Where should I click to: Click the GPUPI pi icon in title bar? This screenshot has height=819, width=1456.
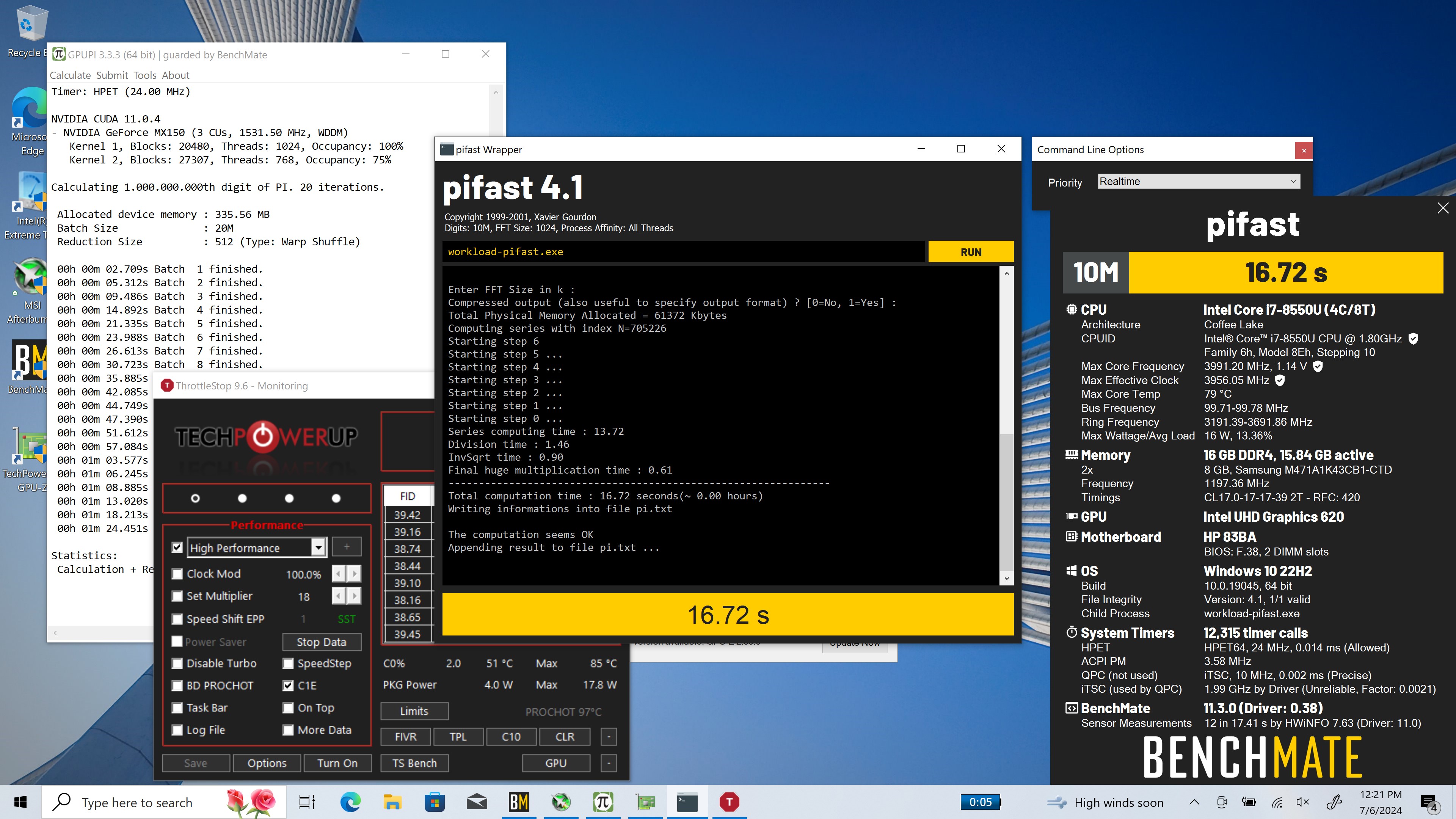coord(59,54)
